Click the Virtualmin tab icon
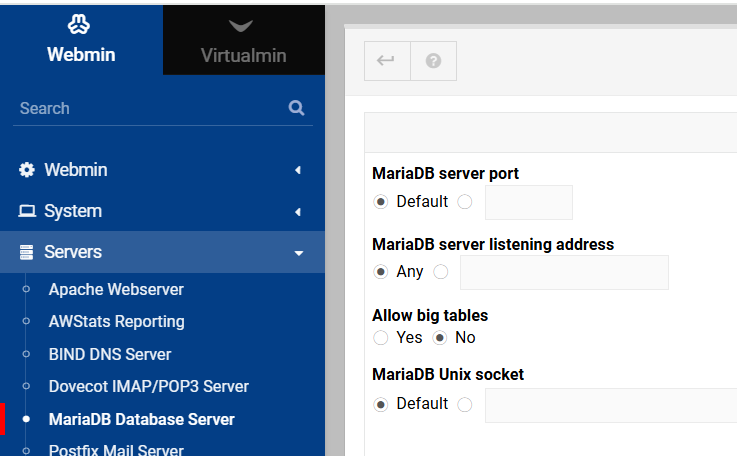This screenshot has height=456, width=737. pos(241,26)
